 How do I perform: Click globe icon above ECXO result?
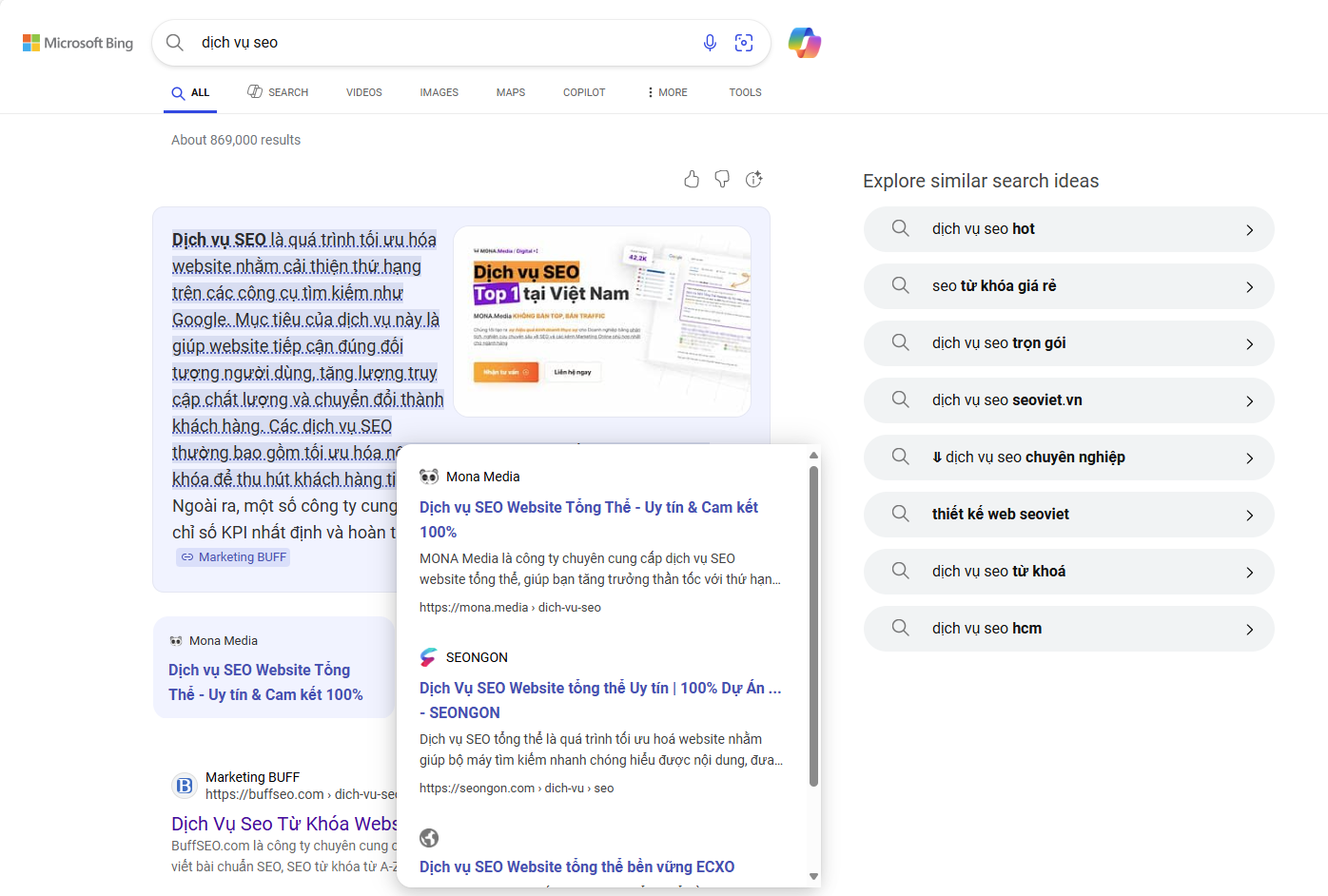click(x=429, y=838)
